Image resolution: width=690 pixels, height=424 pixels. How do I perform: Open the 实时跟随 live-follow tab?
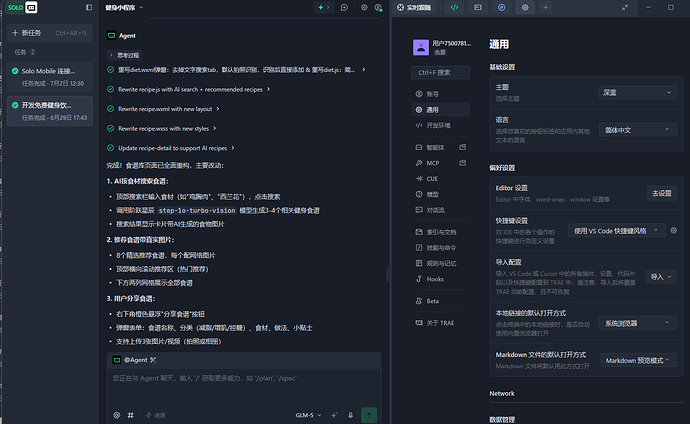click(x=414, y=7)
